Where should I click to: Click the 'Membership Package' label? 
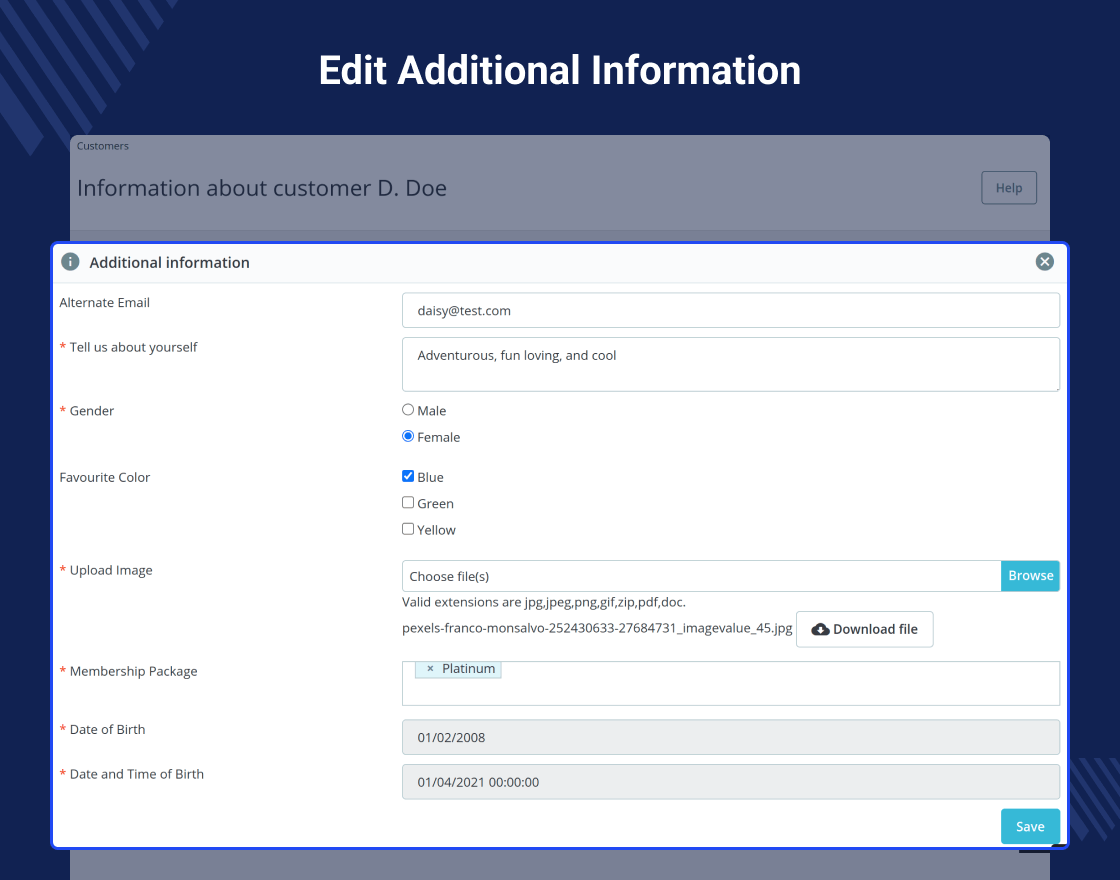[134, 671]
